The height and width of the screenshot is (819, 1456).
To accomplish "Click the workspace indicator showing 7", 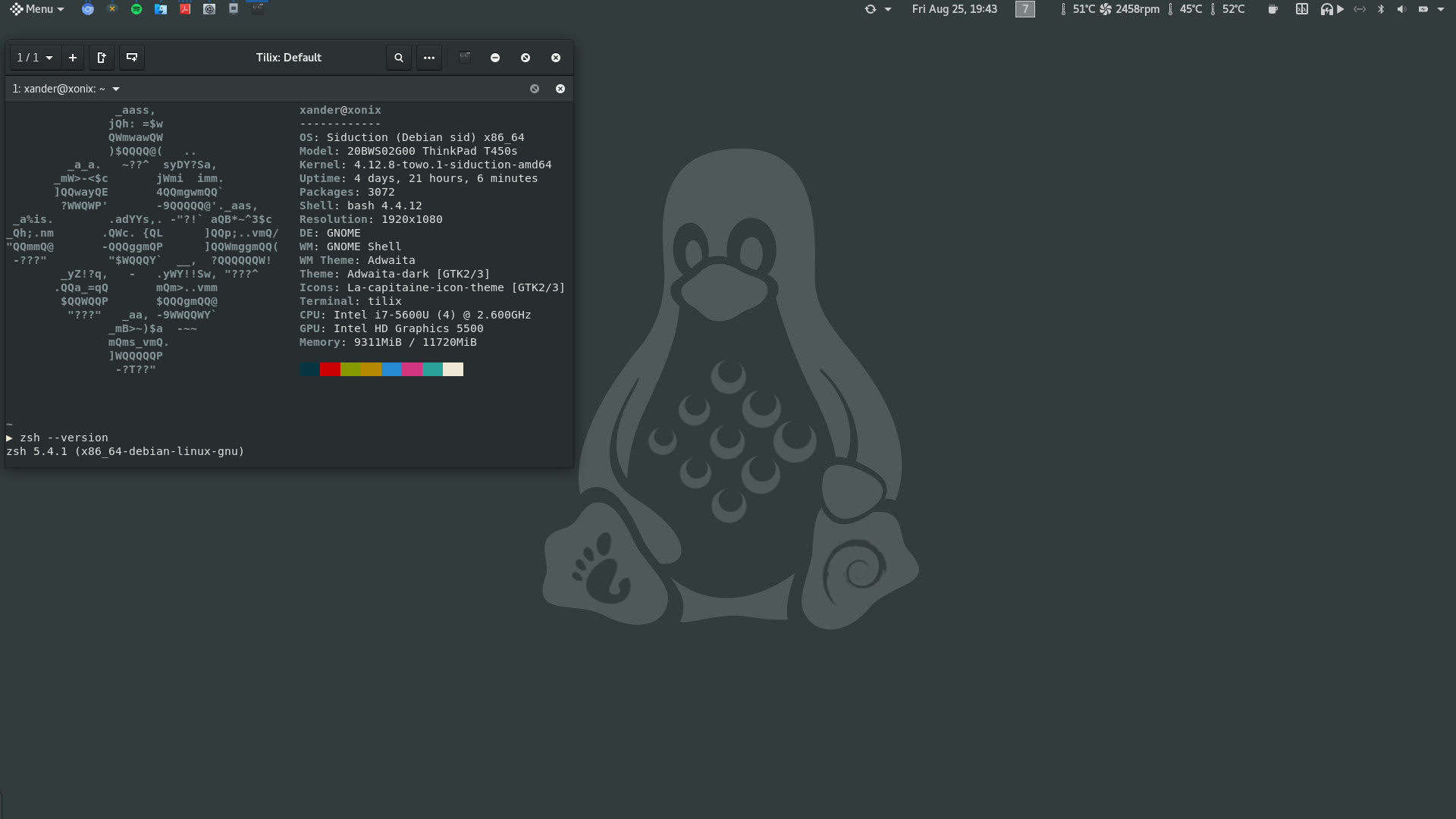I will pyautogui.click(x=1025, y=9).
